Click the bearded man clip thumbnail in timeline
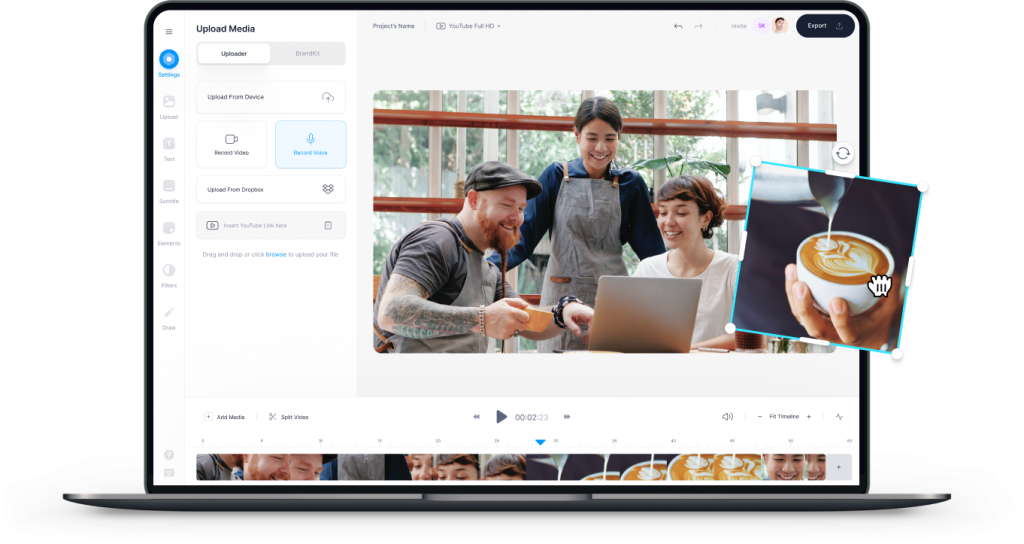Image resolution: width=1024 pixels, height=544 pixels. click(268, 467)
